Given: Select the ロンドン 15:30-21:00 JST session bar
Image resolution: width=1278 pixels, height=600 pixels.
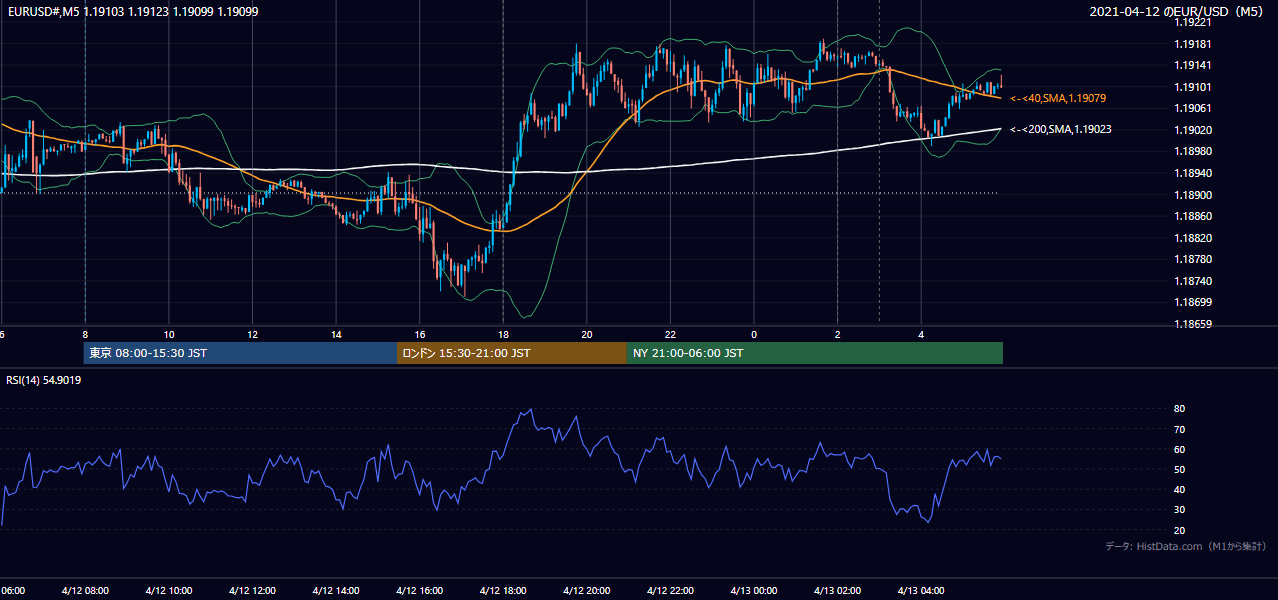Looking at the screenshot, I should coord(512,353).
